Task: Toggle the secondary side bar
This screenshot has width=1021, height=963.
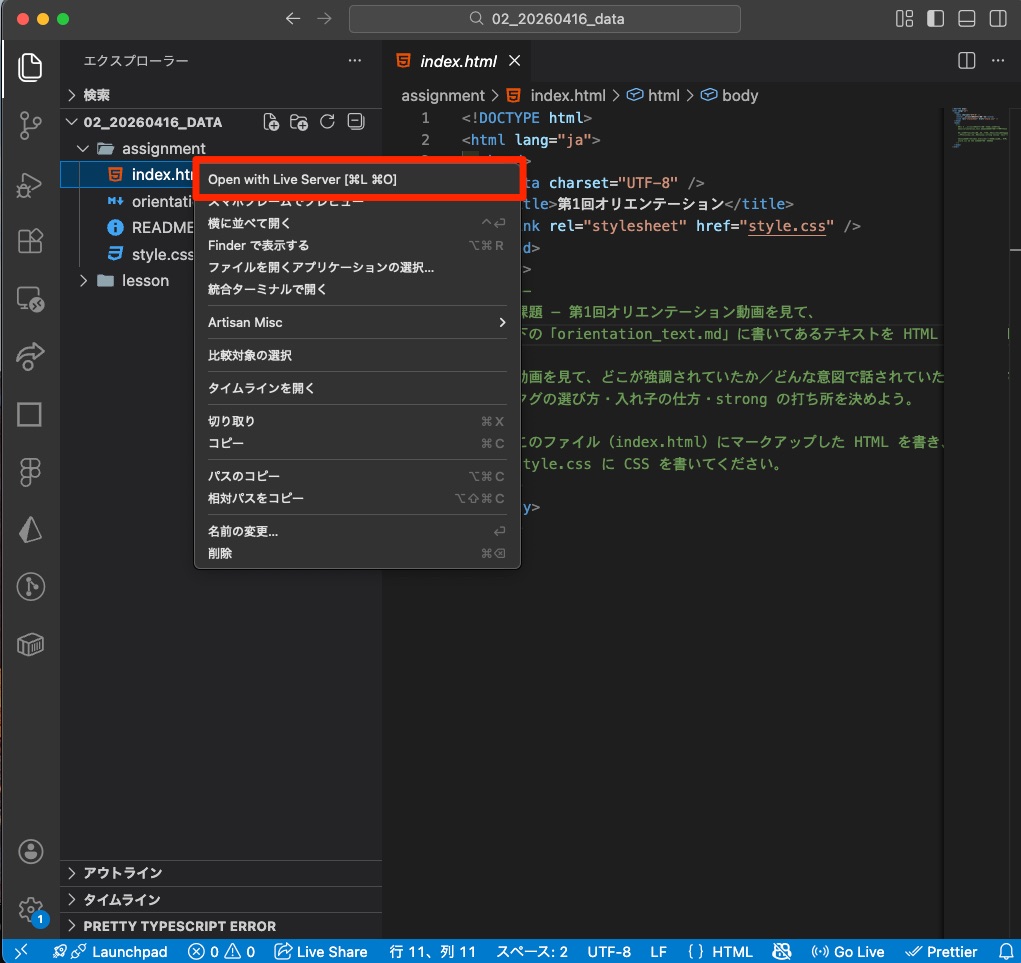Action: coord(998,19)
